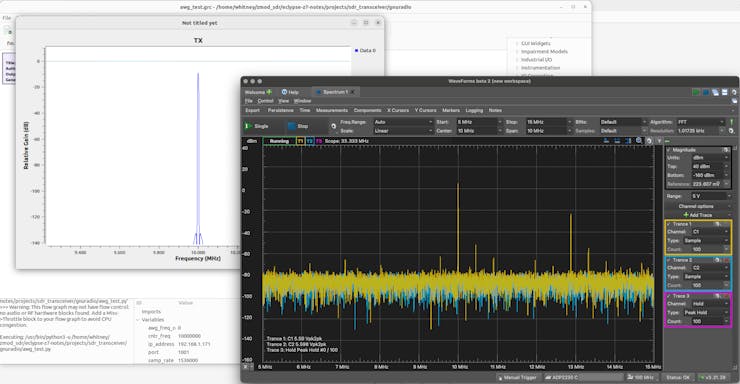Click the green run icon at top right

coord(696,92)
